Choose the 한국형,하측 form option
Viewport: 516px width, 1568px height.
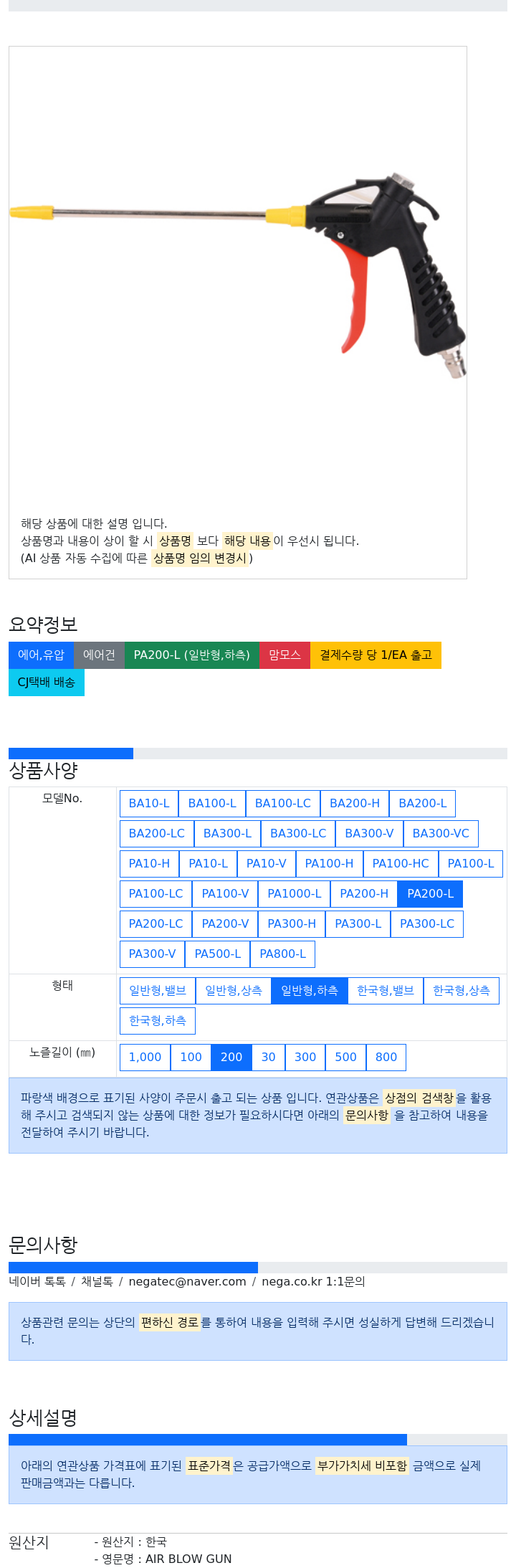158,1021
